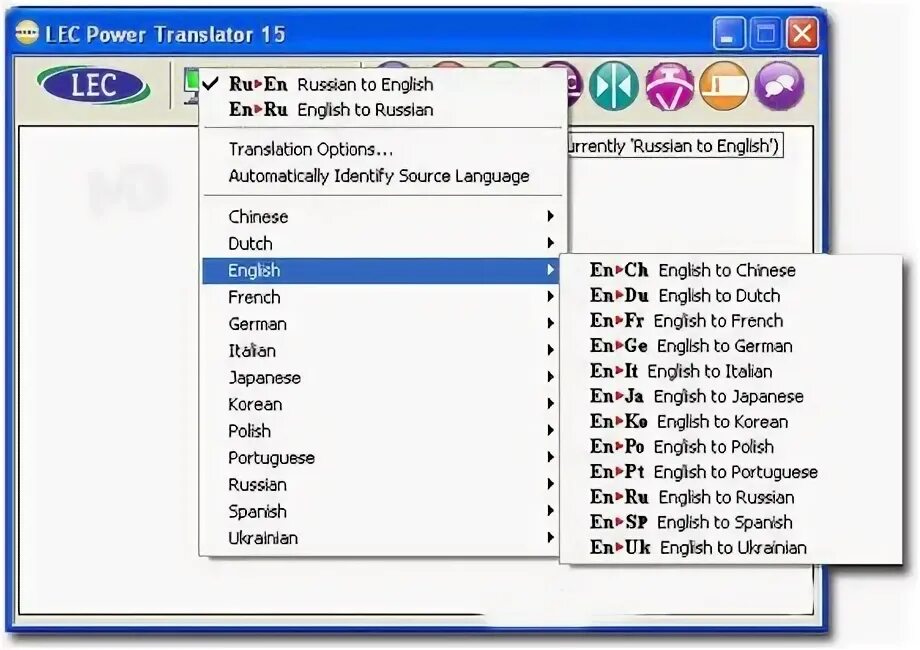Click the purple speech bubbles chat icon
The width and height of the screenshot is (920, 650).
(x=779, y=86)
